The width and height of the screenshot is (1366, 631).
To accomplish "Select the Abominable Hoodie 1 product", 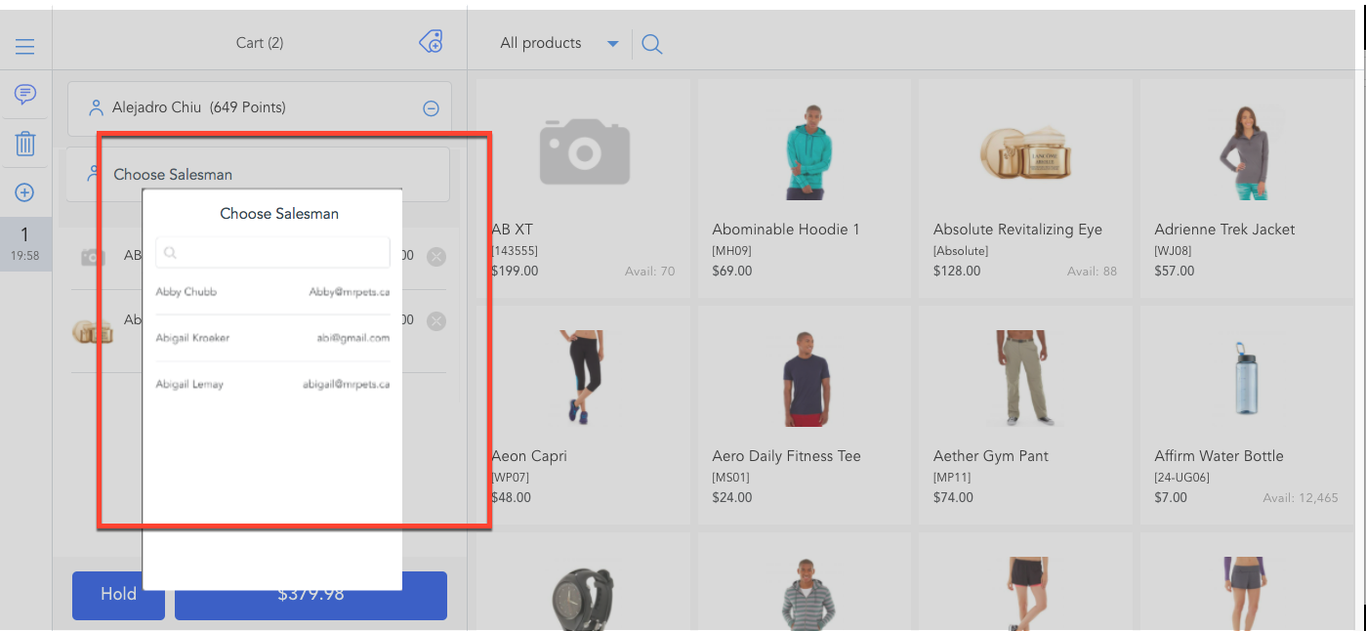I will [804, 188].
